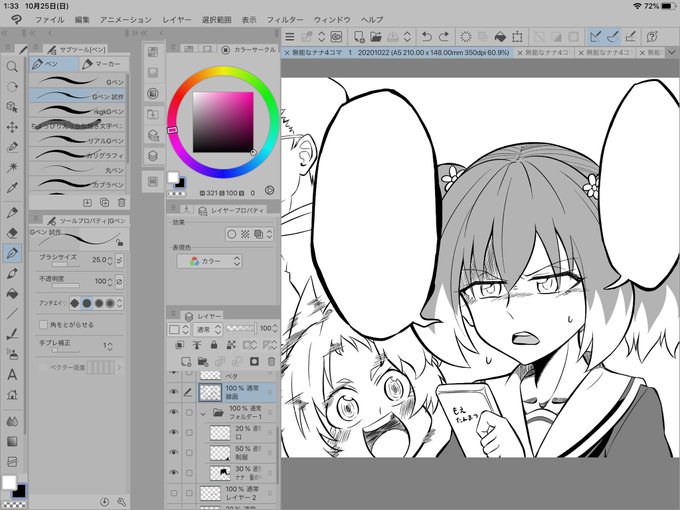
Task: Open the blend mode 通常 dropdown
Action: pos(207,329)
